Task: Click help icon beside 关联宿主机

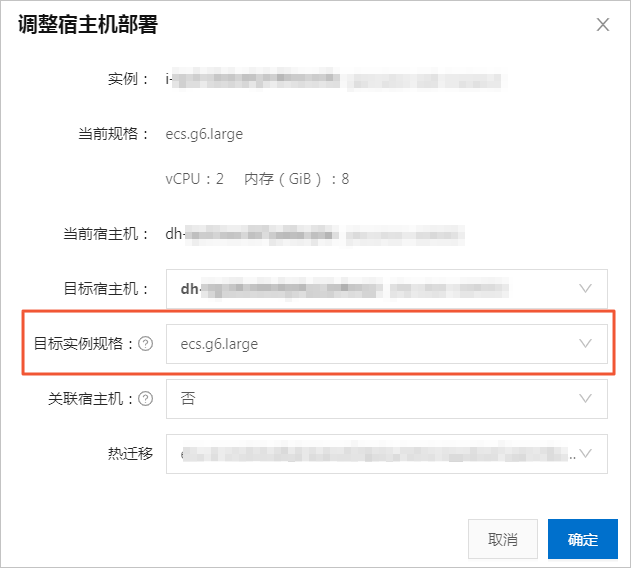Action: tap(145, 399)
